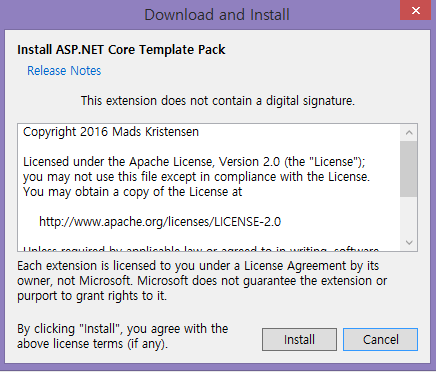
Task: Click the partially visible last license line
Action: pos(201,249)
